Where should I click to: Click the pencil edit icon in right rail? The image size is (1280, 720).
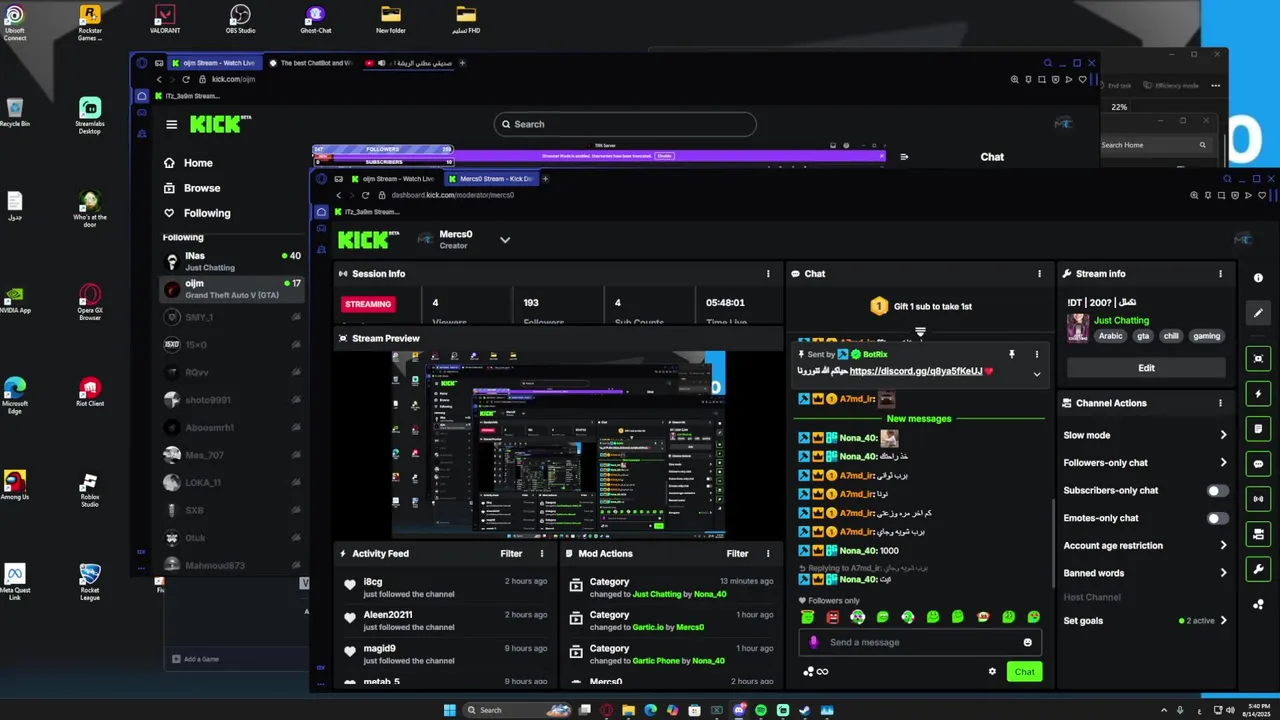tap(1258, 313)
